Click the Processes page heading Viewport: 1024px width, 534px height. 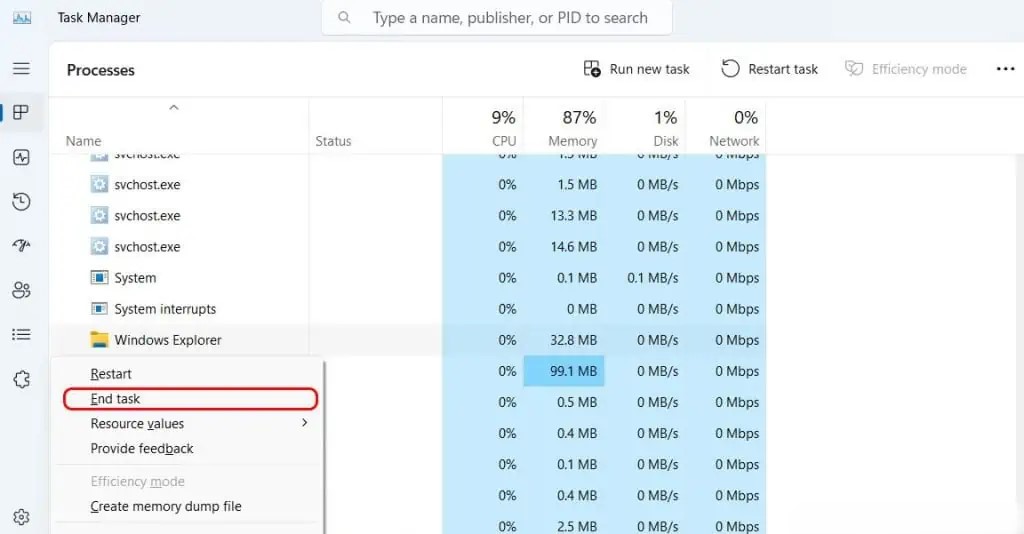(101, 70)
